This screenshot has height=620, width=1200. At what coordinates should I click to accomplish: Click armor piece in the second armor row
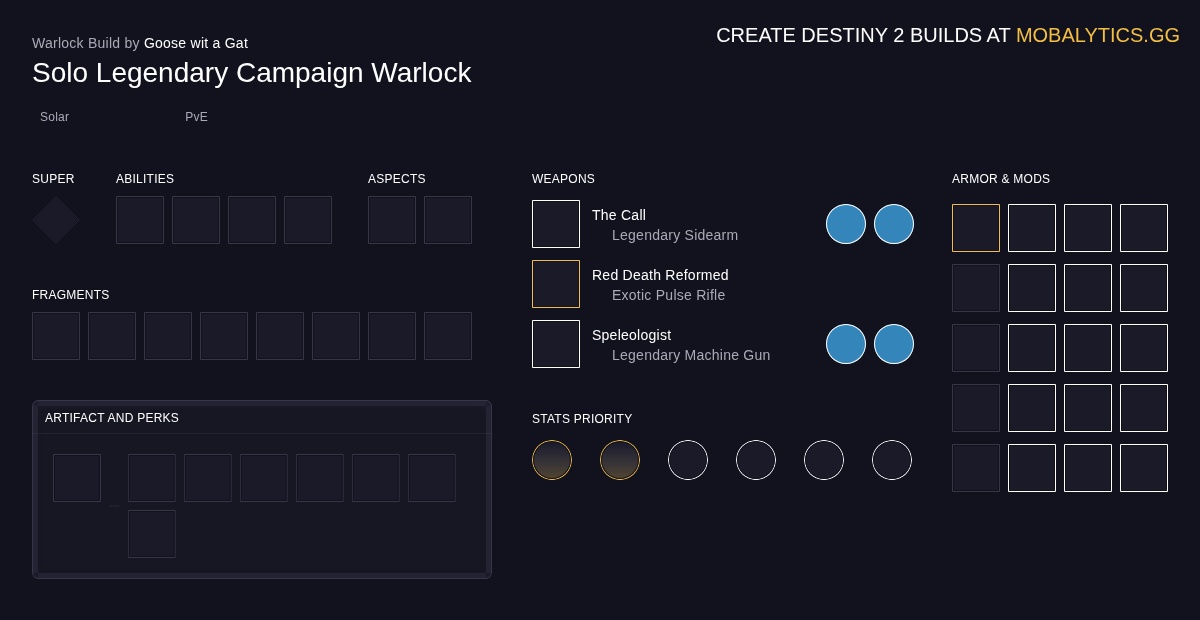(976, 288)
